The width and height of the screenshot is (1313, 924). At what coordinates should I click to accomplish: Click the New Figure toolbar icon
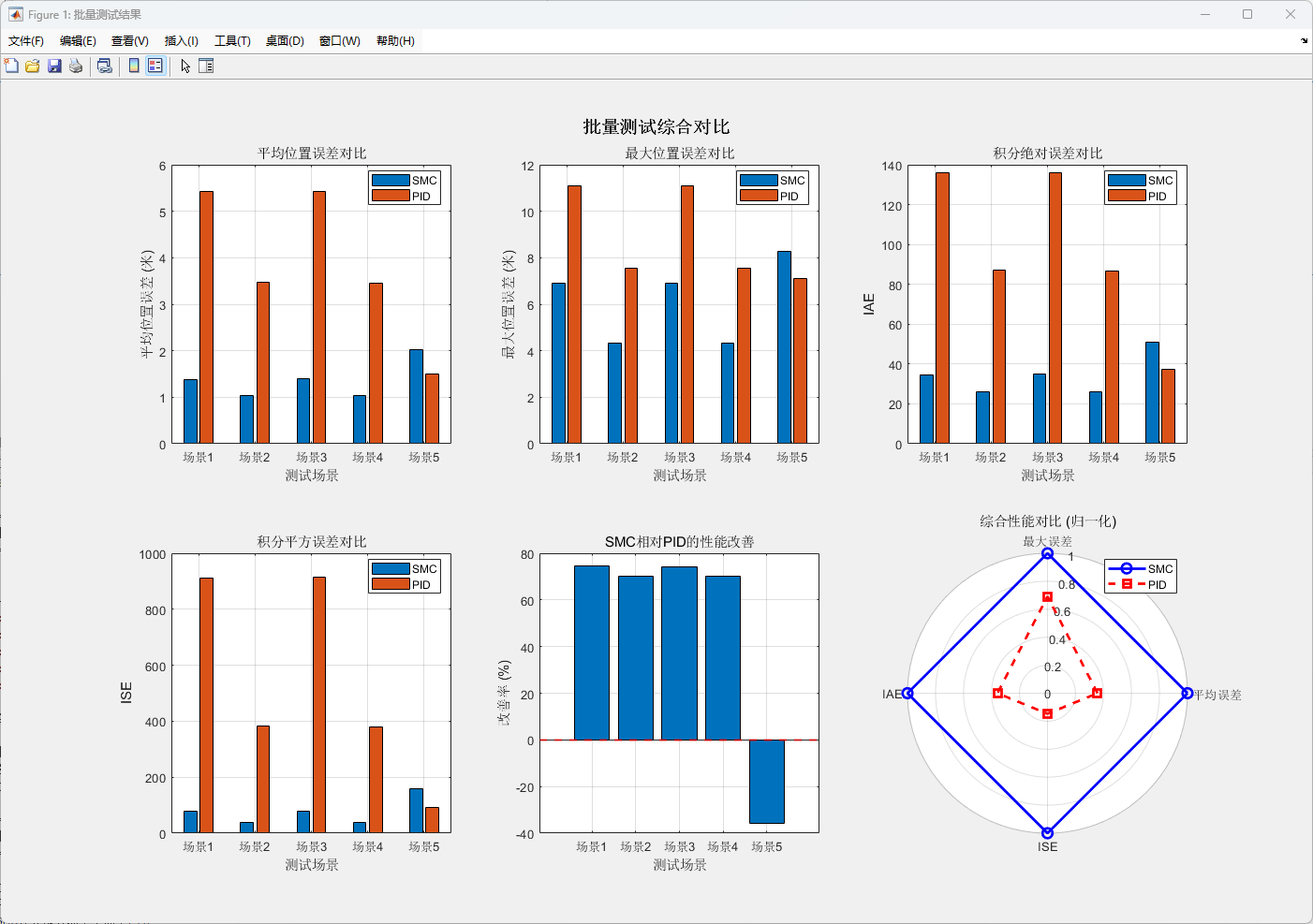[11, 66]
